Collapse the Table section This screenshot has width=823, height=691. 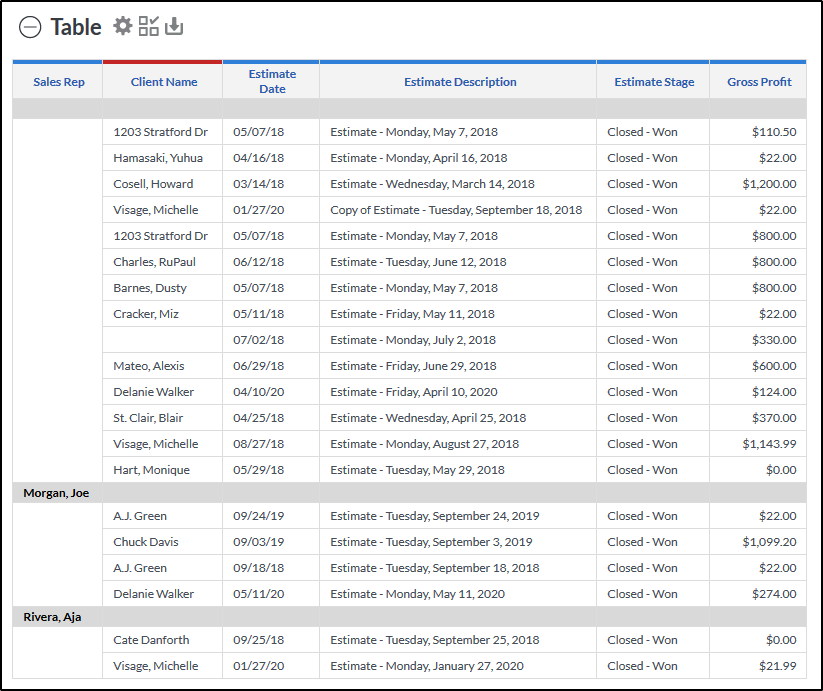coord(30,27)
